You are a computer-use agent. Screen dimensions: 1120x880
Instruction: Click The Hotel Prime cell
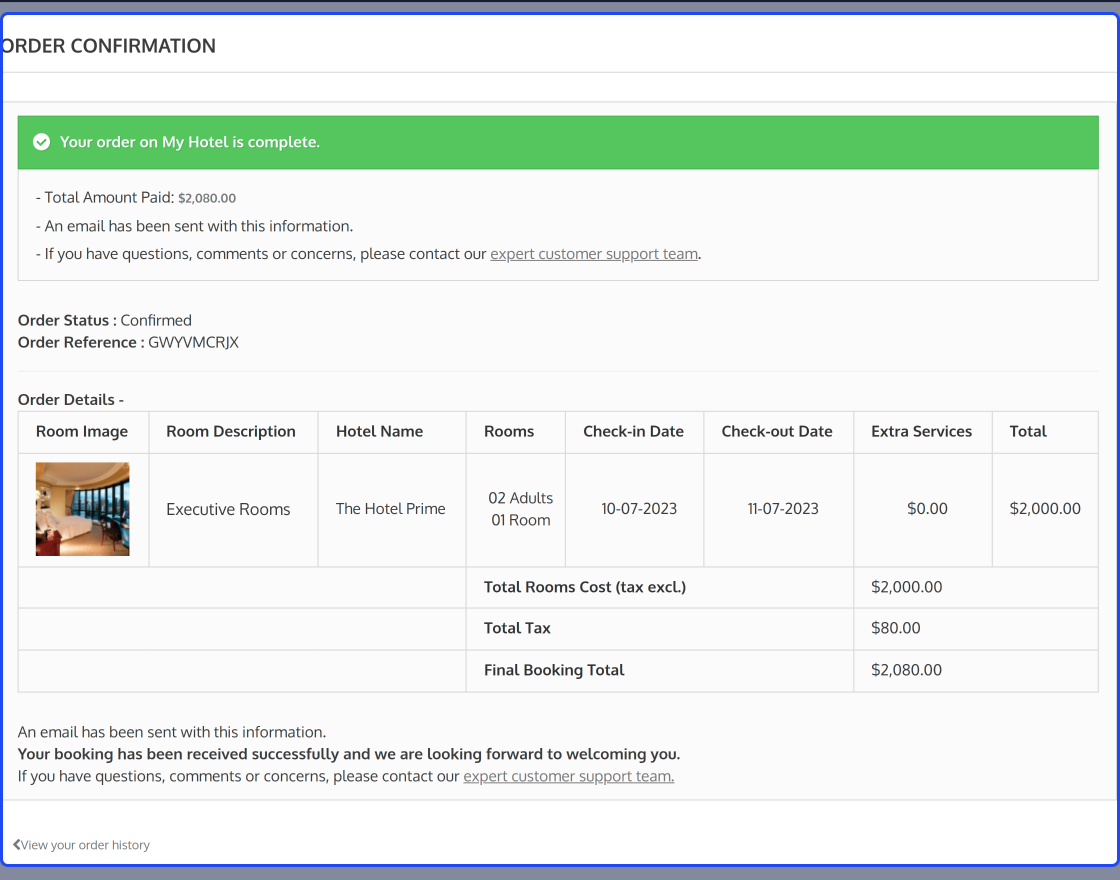(x=391, y=509)
